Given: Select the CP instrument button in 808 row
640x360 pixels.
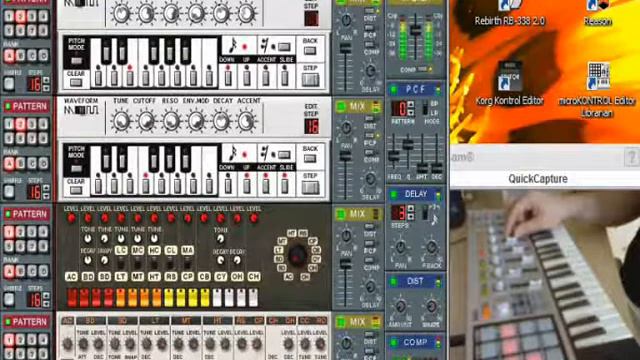Looking at the screenshot, I should 187,276.
